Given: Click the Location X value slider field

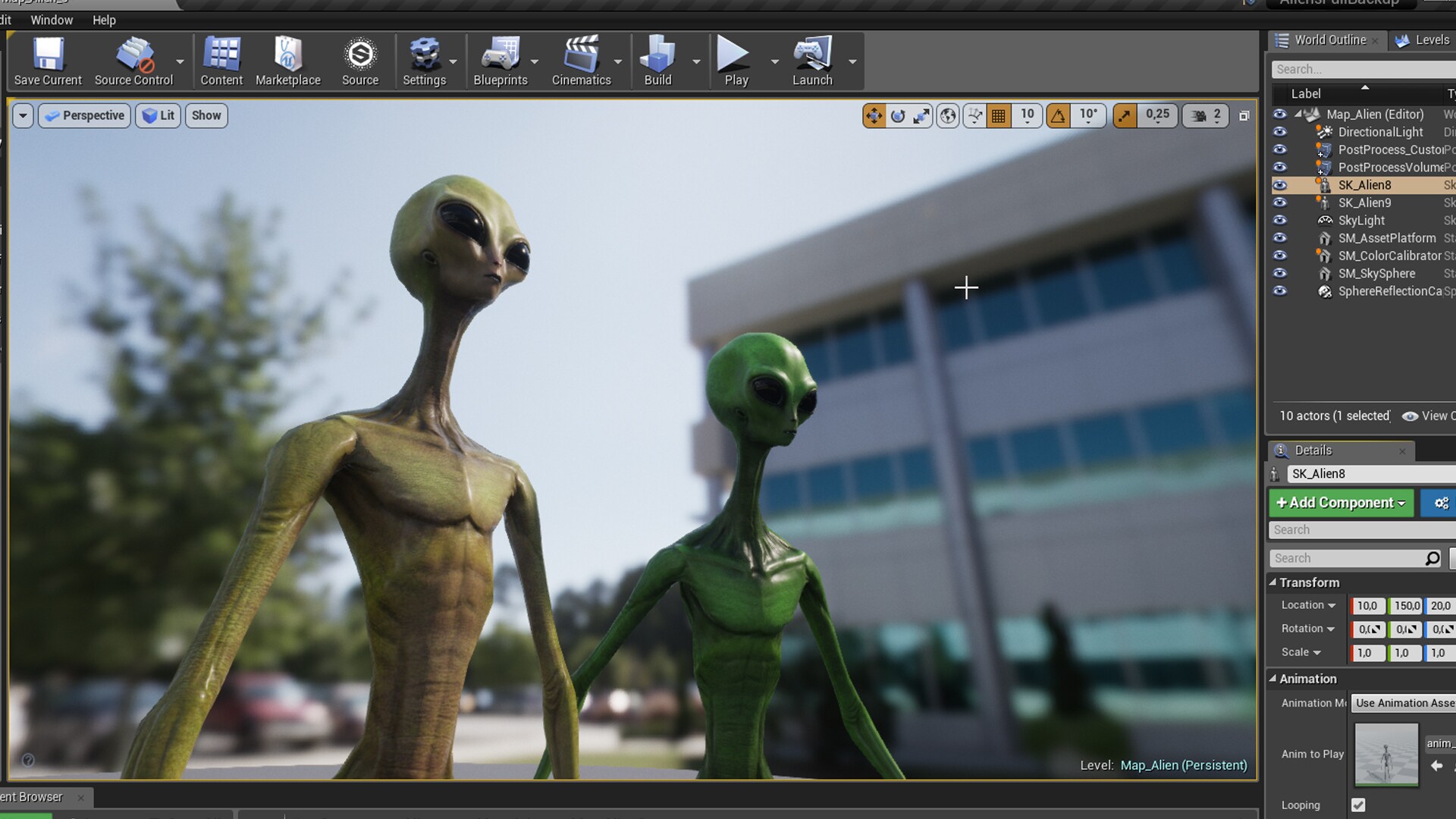Looking at the screenshot, I should (x=1367, y=605).
